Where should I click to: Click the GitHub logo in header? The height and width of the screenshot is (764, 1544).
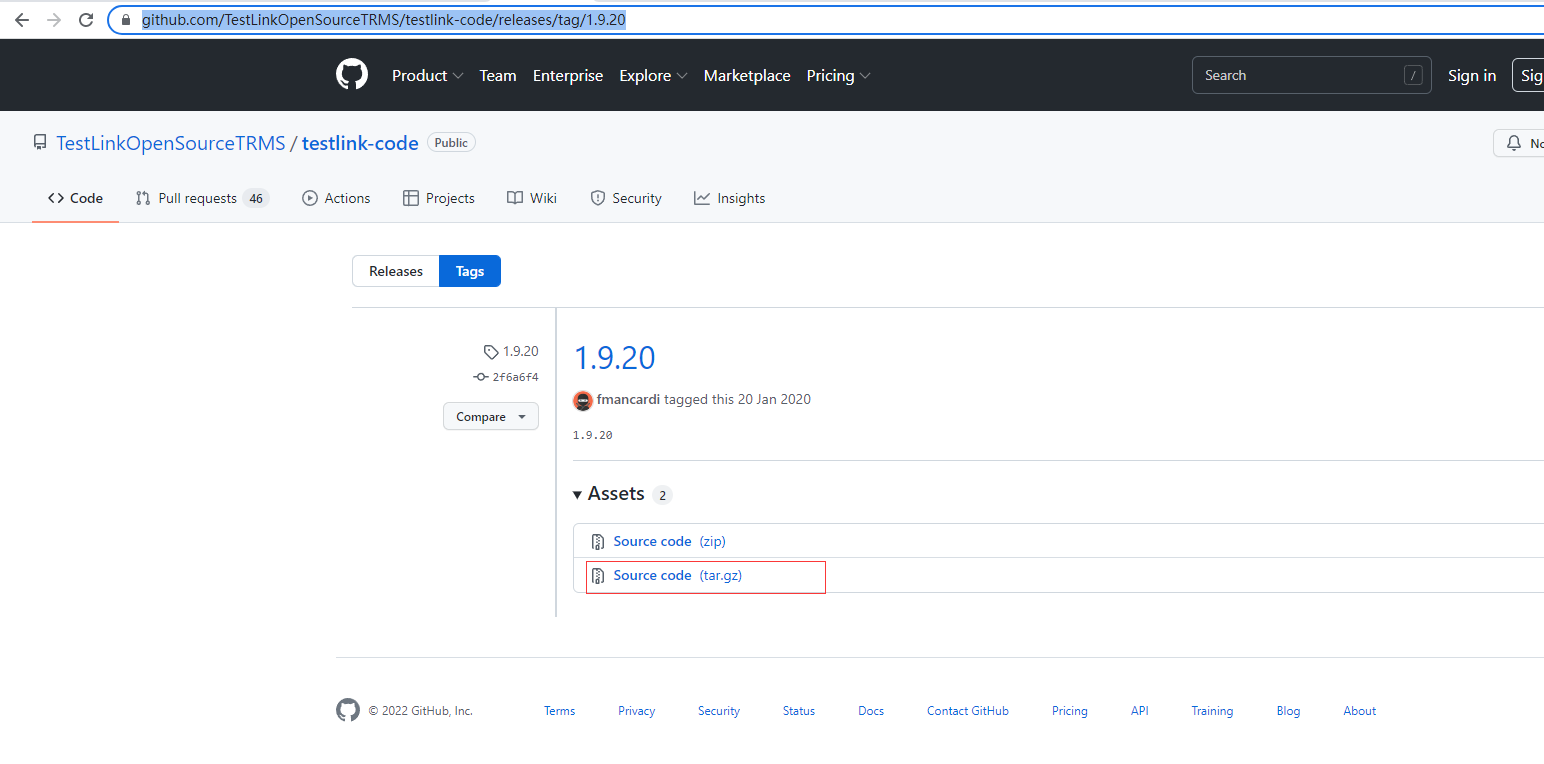pyautogui.click(x=352, y=75)
